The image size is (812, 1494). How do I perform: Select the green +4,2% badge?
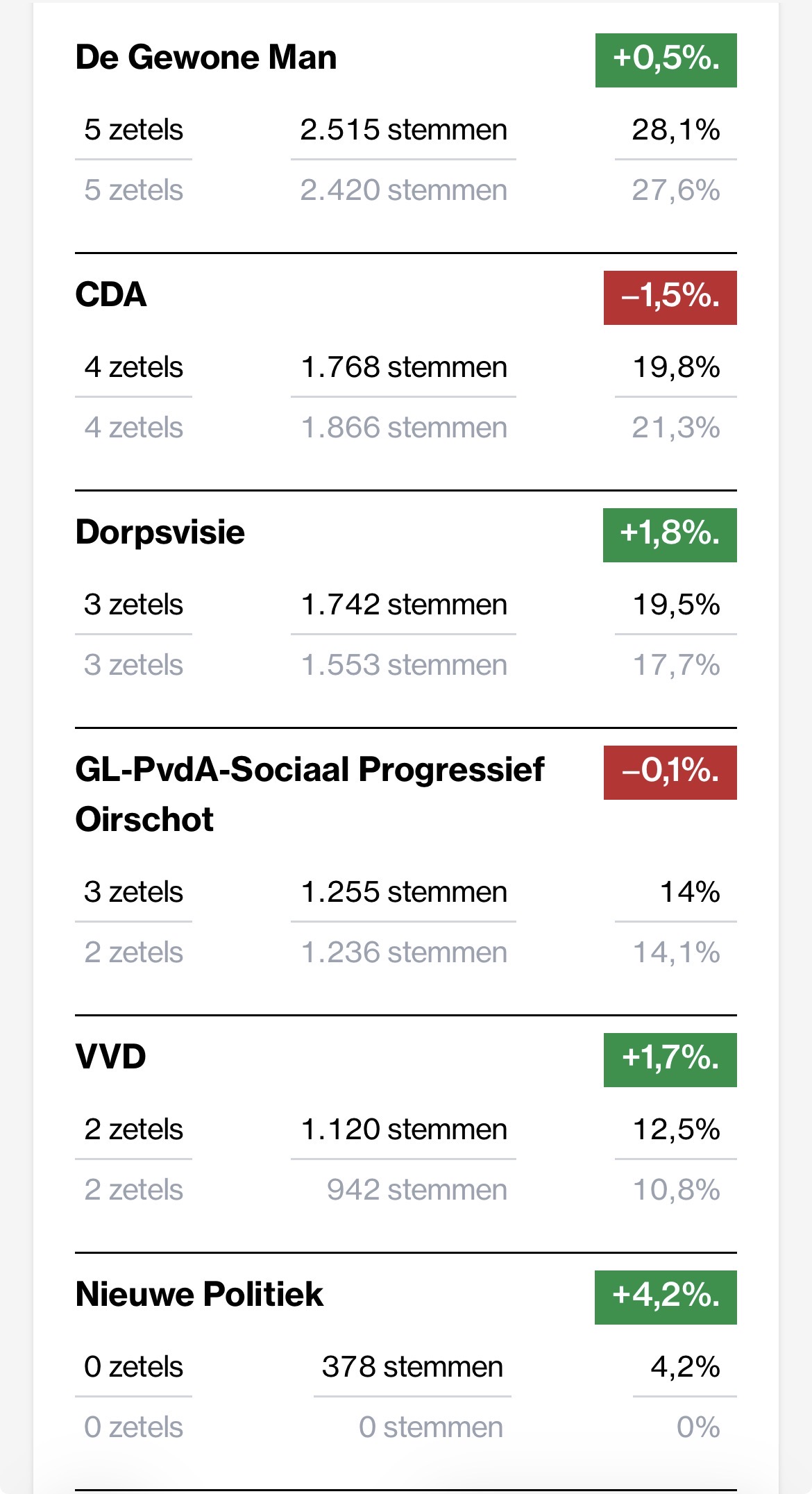tap(665, 1297)
